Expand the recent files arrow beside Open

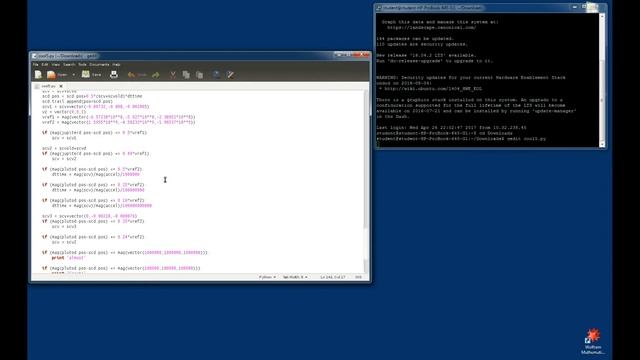(x=73, y=75)
